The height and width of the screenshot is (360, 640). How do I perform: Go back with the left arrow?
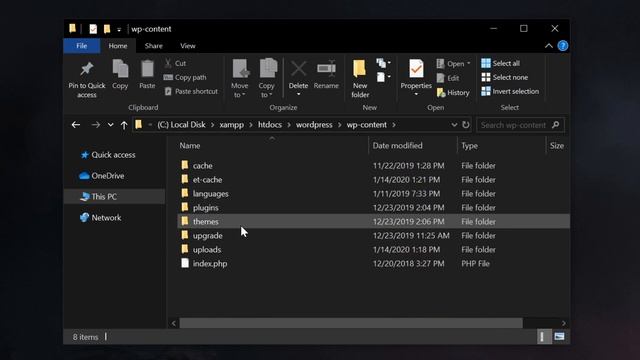76,125
